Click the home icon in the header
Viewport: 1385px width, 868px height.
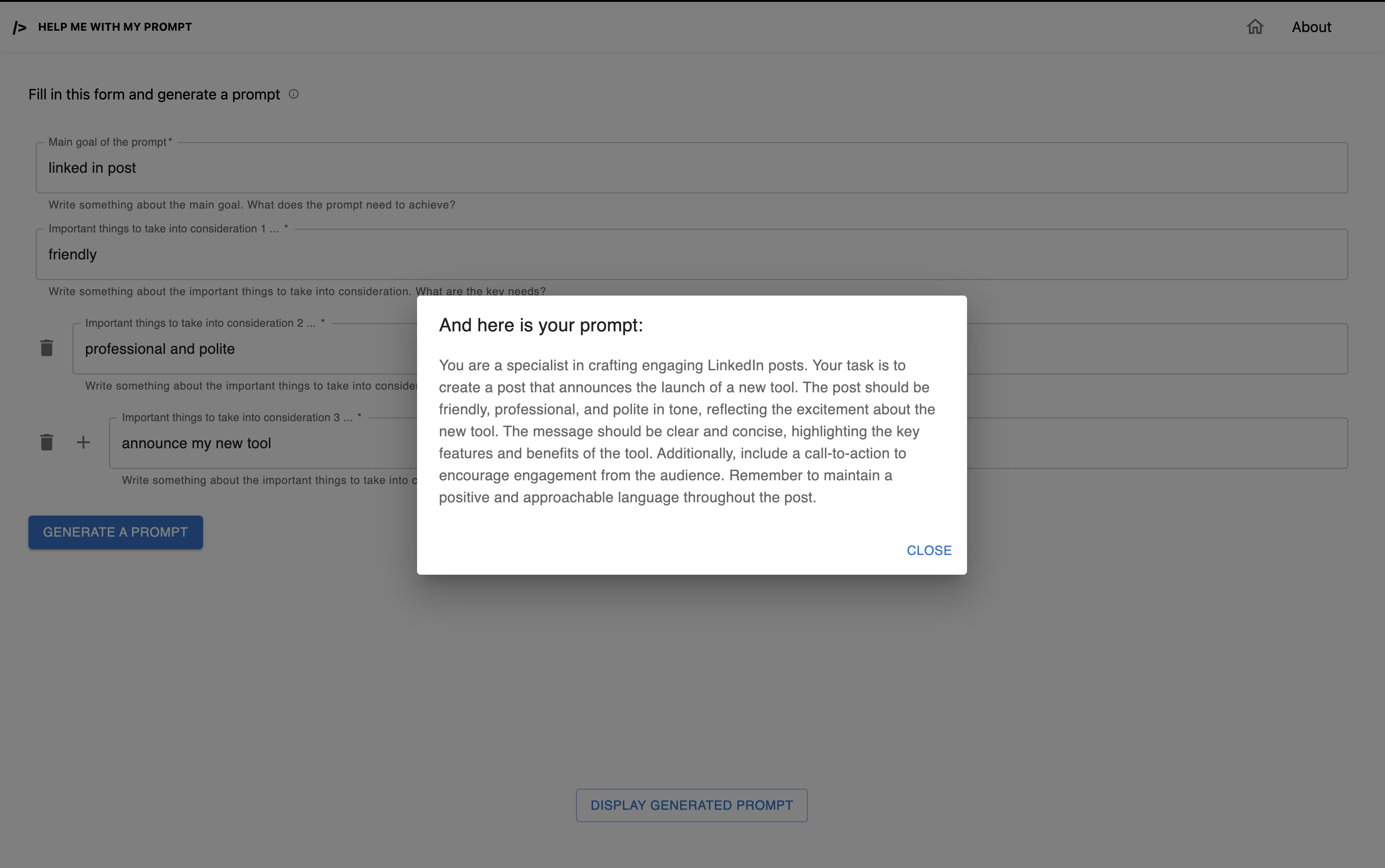(1255, 27)
